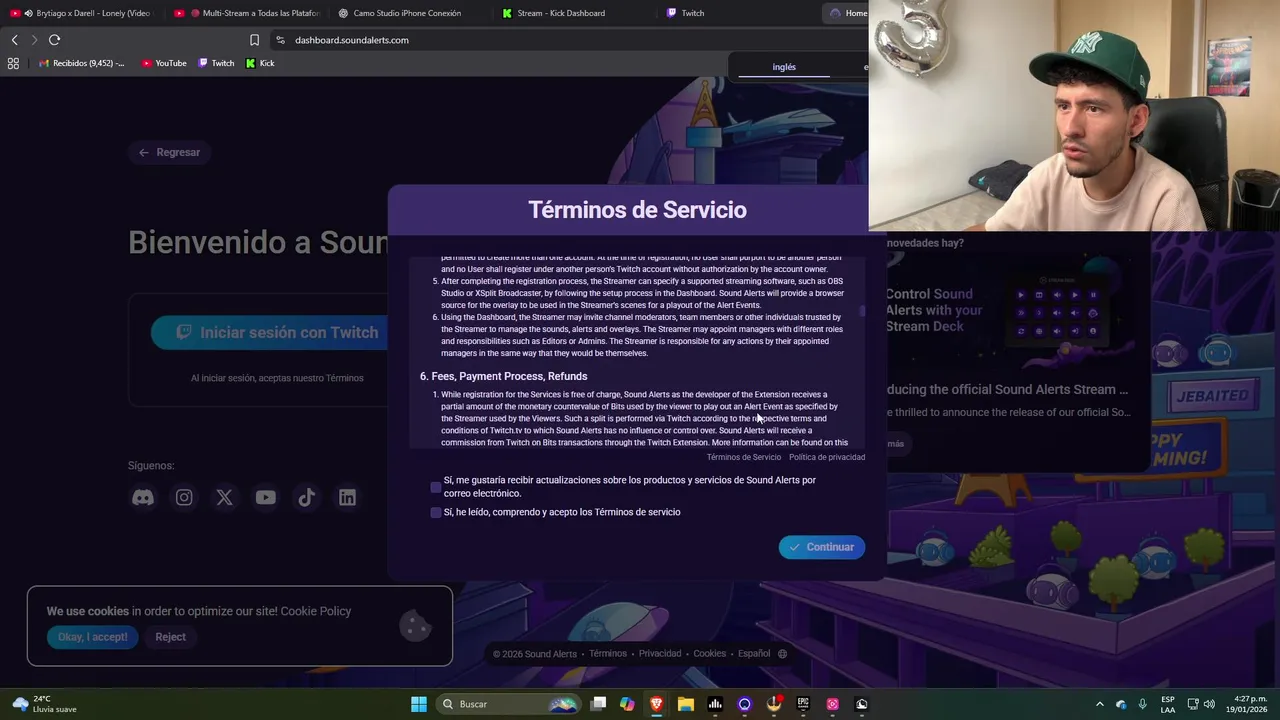Select the inglés translation tab

pos(784,67)
